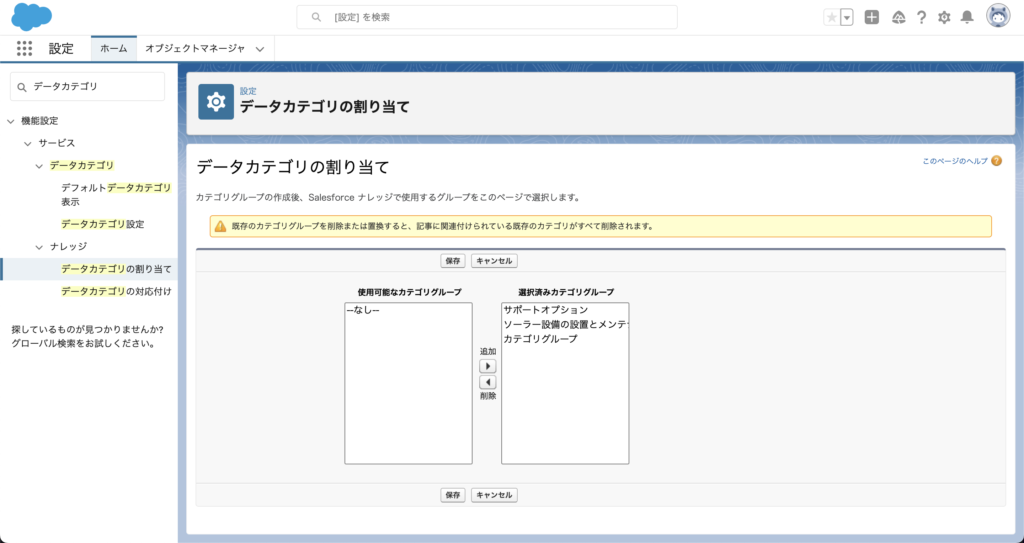Click the 追加 right arrow button

[x=488, y=366]
